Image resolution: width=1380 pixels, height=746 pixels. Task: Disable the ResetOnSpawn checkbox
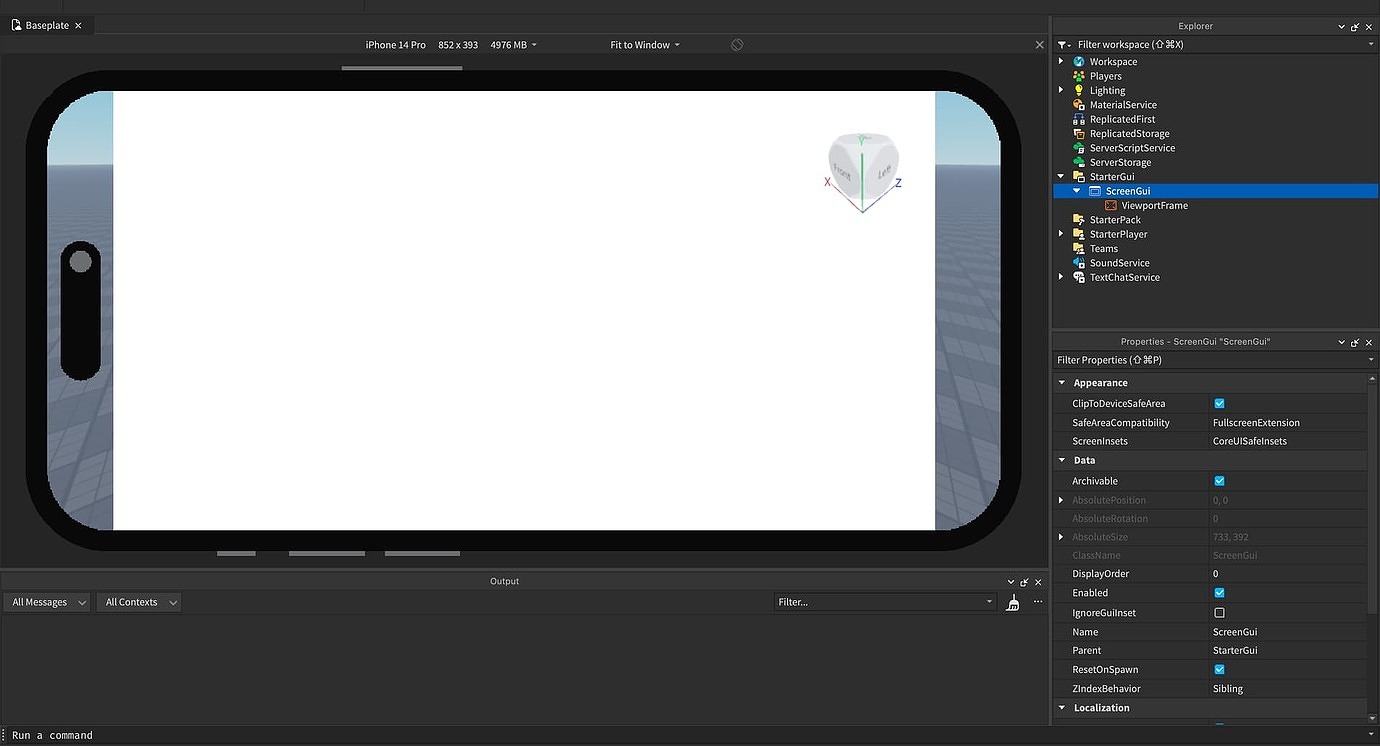pos(1219,669)
